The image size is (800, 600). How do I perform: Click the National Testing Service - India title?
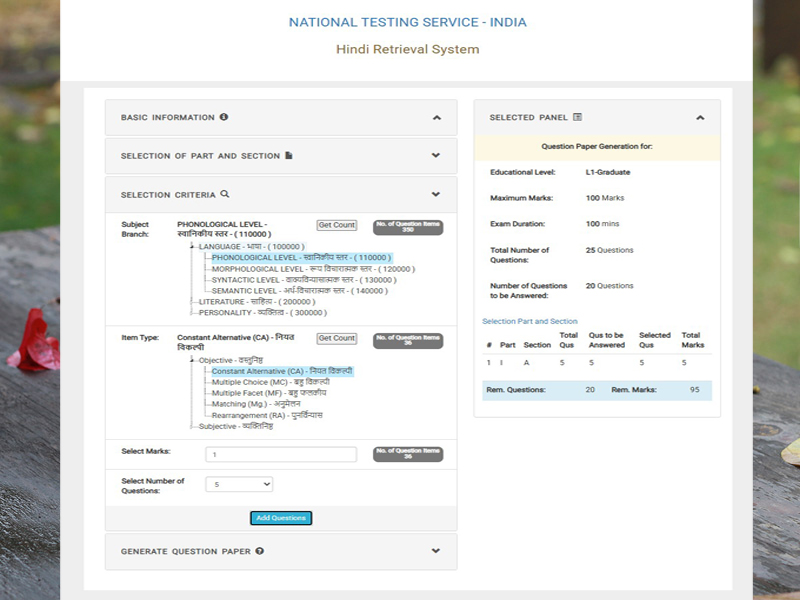pyautogui.click(x=408, y=22)
